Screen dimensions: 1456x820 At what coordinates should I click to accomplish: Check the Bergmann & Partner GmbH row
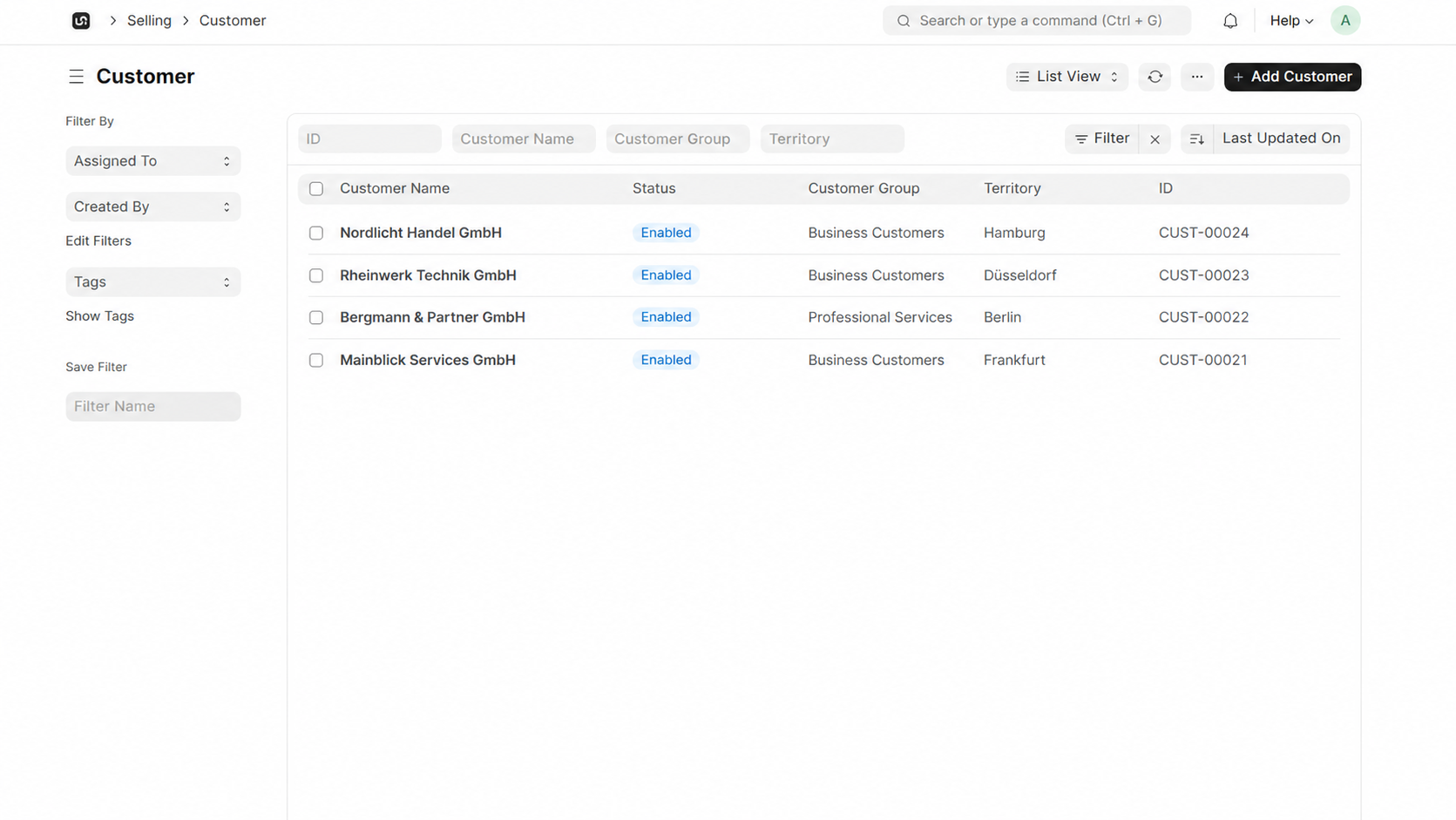tap(316, 317)
